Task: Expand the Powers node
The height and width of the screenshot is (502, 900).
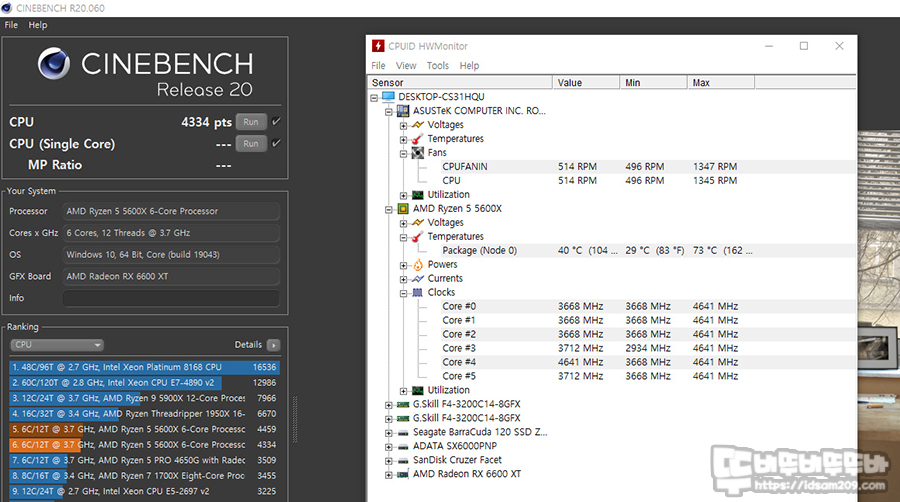Action: (404, 266)
